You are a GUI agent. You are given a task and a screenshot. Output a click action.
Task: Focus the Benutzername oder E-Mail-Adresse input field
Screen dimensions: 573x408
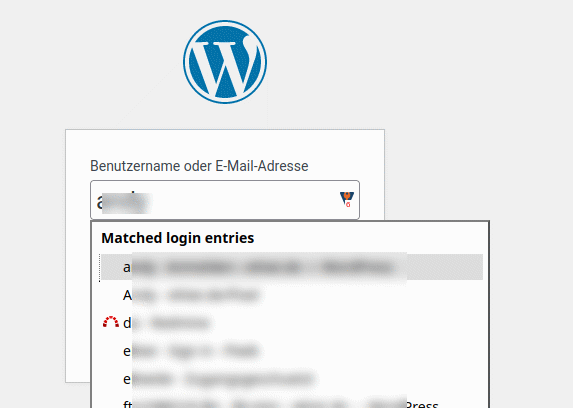coord(225,200)
